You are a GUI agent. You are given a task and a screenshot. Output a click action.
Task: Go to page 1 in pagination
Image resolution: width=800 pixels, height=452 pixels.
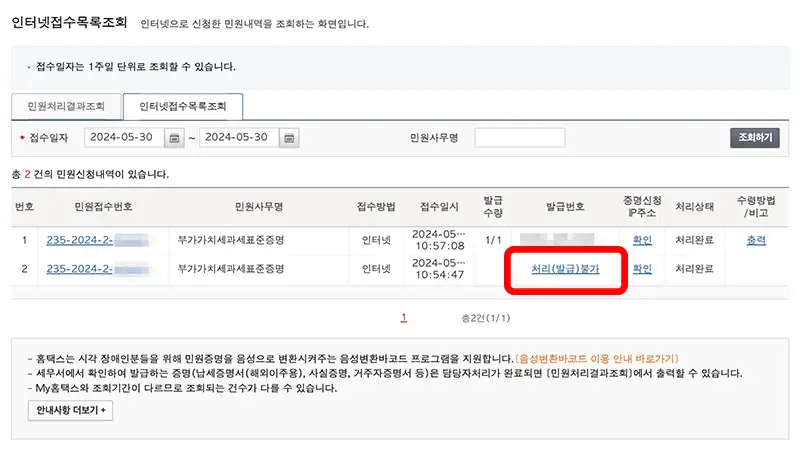pyautogui.click(x=404, y=318)
